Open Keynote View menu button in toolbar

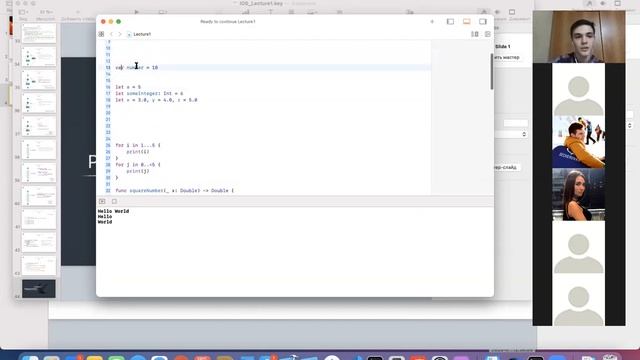click(23, 12)
